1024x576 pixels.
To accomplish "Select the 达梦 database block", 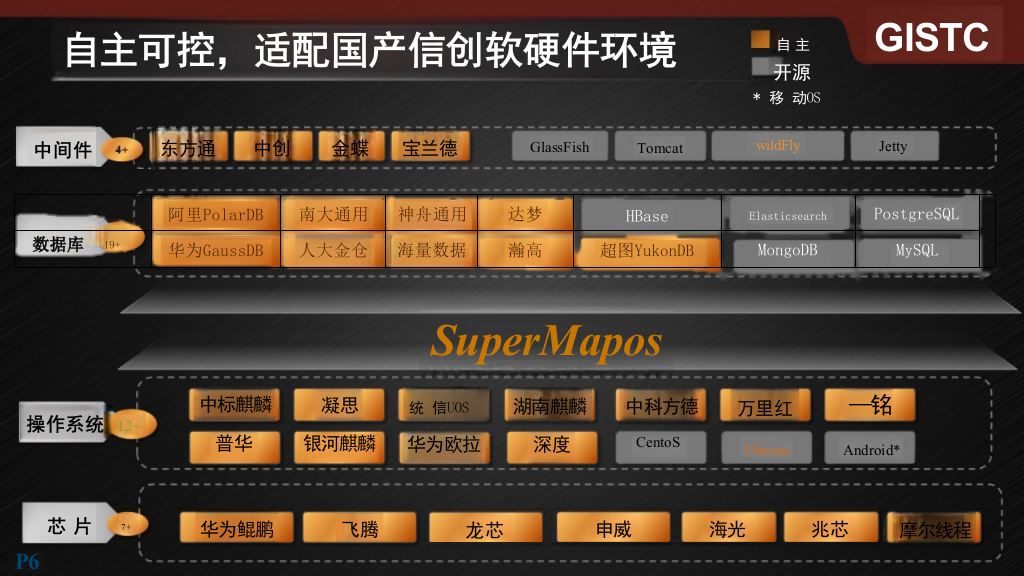I will pos(525,214).
